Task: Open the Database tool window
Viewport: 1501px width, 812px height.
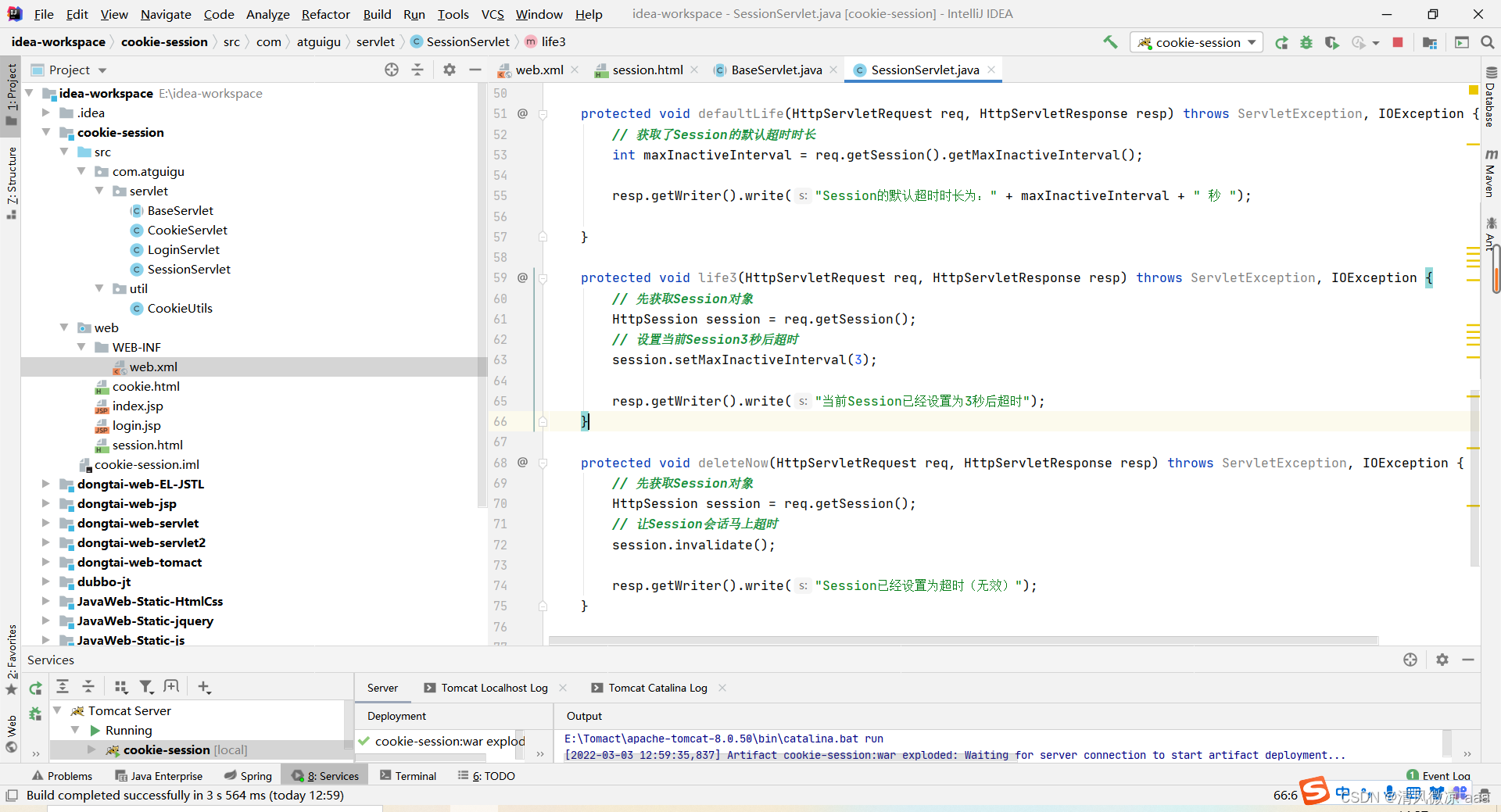Action: tap(1490, 98)
